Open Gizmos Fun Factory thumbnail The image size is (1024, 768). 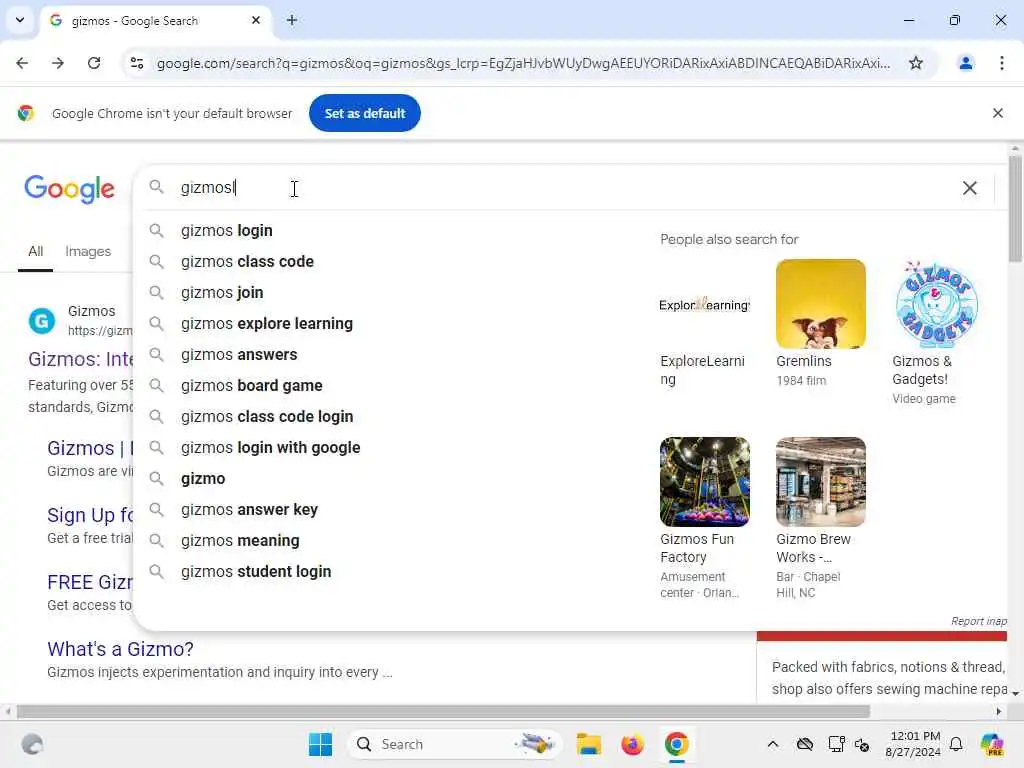point(704,482)
